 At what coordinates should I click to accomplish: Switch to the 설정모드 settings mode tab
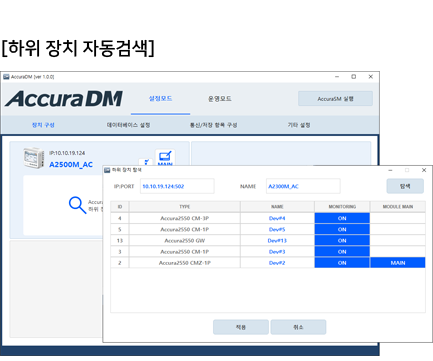click(160, 99)
